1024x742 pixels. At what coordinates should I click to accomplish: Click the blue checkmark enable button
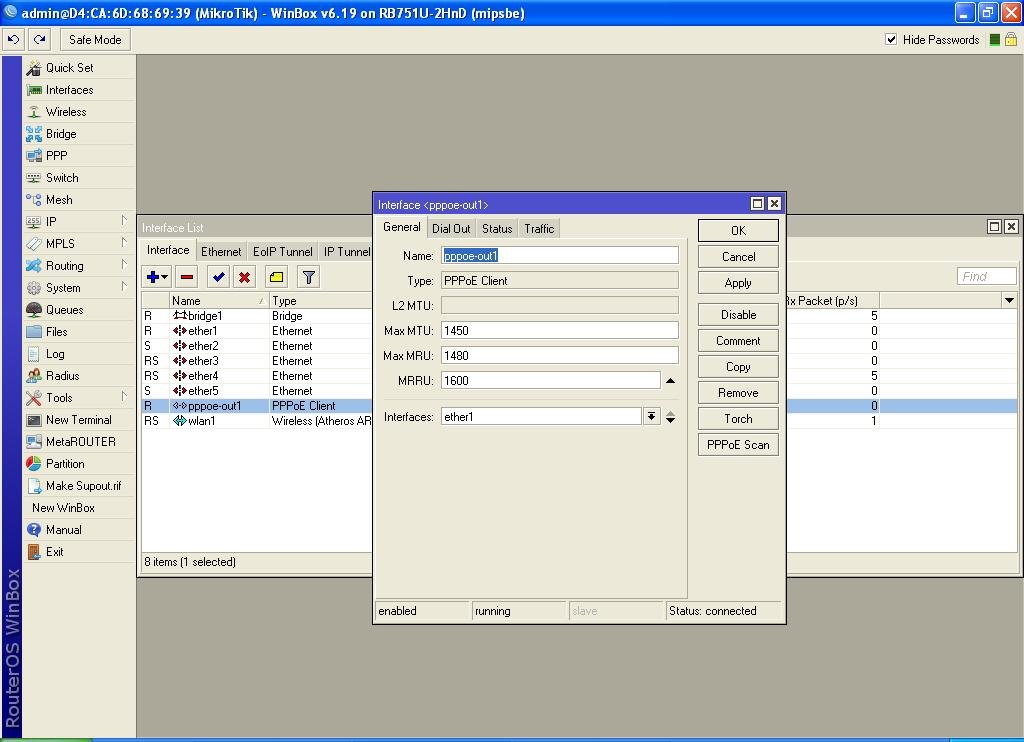coord(219,277)
